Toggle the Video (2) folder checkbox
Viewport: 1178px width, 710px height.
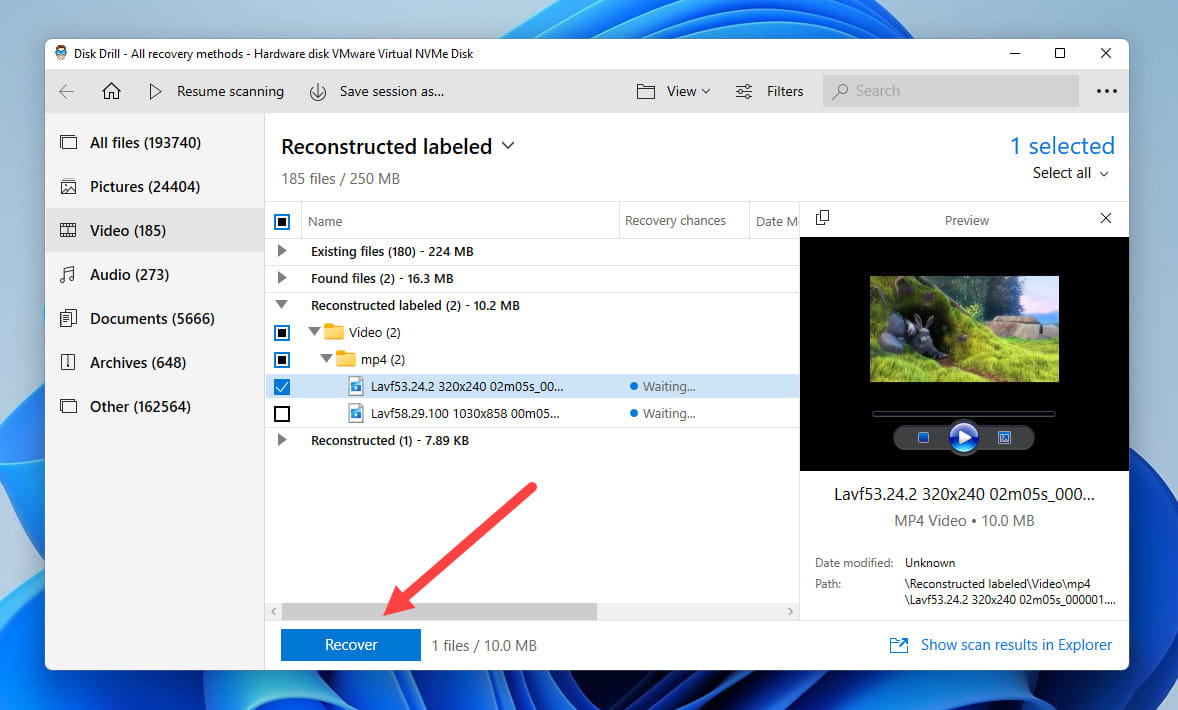(x=282, y=333)
